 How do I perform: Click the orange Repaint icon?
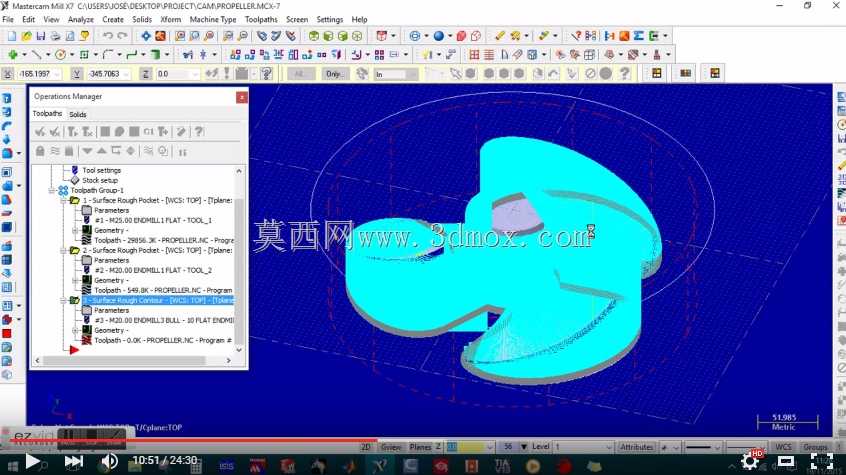point(160,36)
